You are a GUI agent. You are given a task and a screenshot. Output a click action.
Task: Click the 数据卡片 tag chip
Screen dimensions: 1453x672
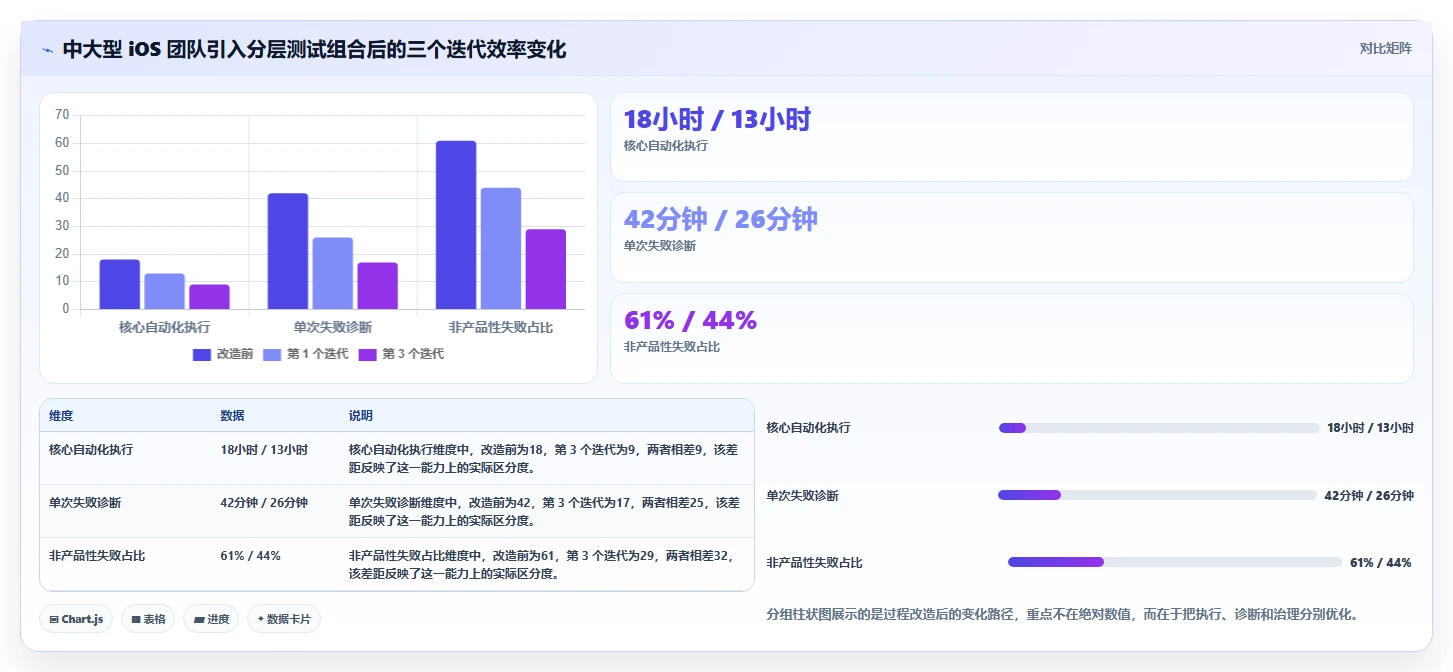[x=284, y=619]
